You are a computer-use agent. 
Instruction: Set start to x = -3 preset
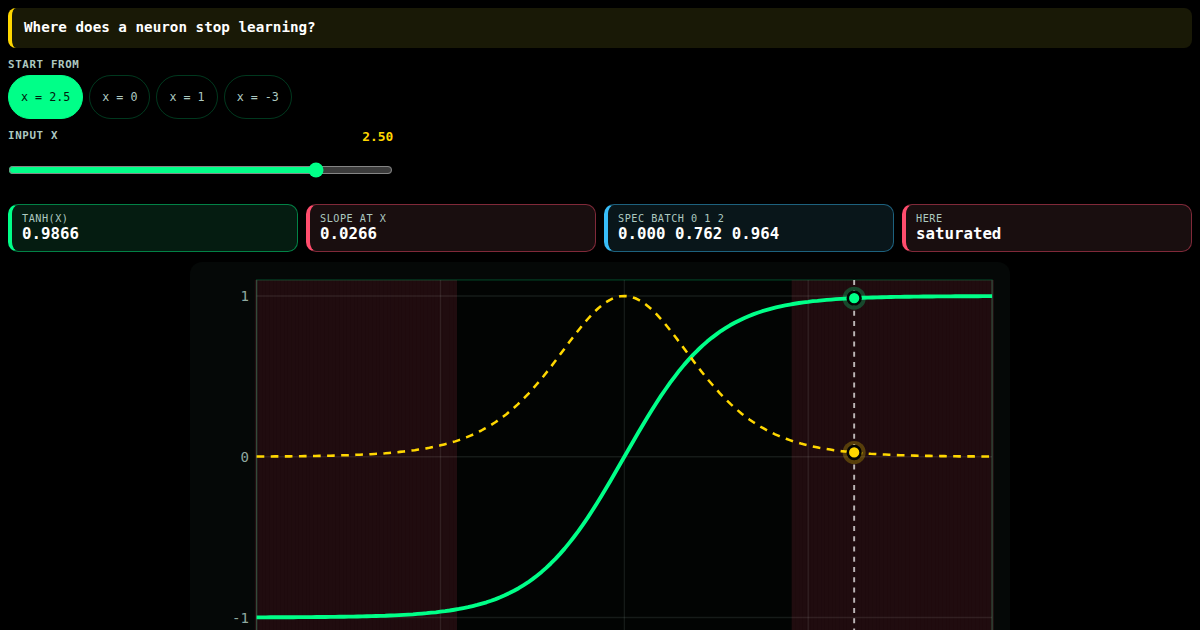(258, 97)
